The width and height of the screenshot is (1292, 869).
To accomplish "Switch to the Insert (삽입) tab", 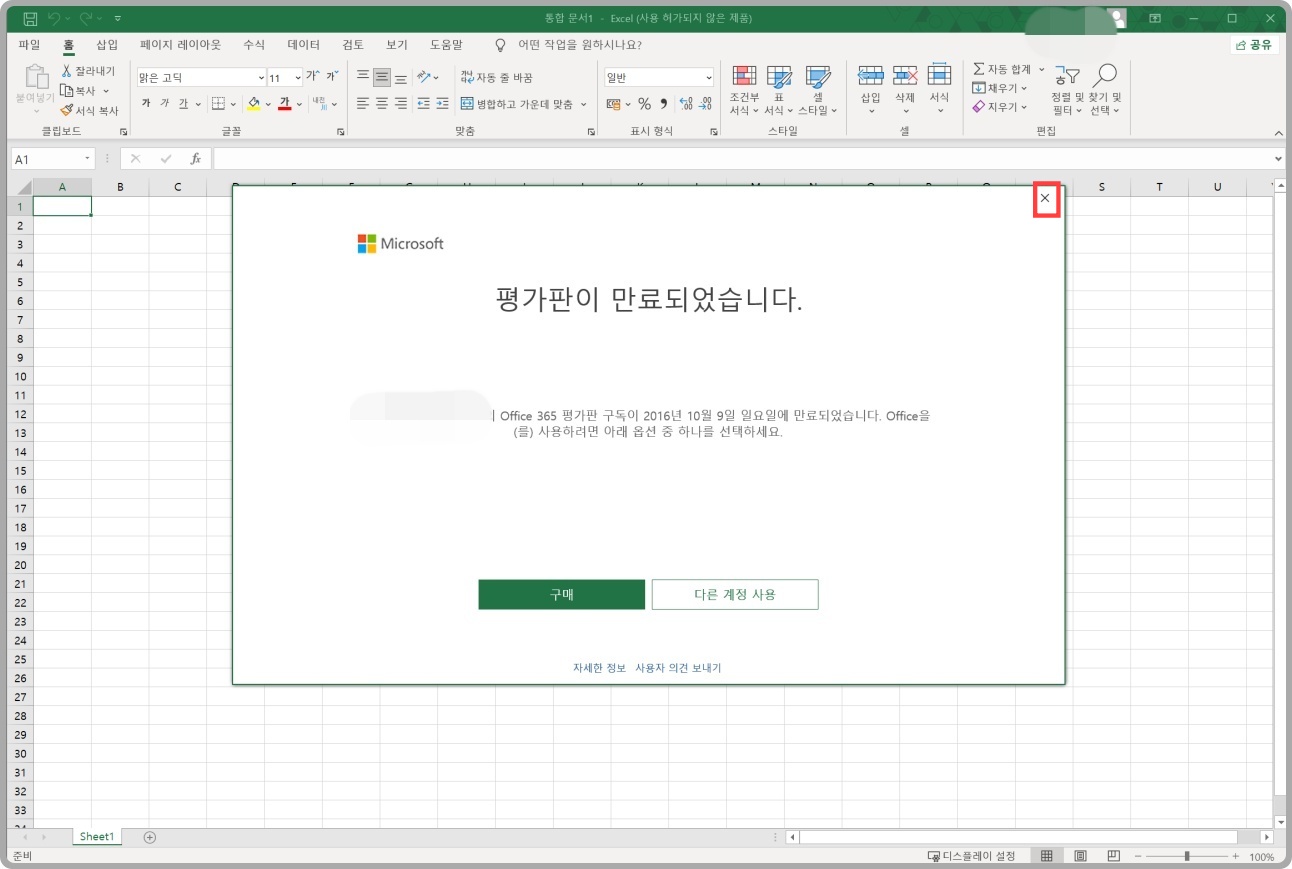I will pyautogui.click(x=107, y=45).
